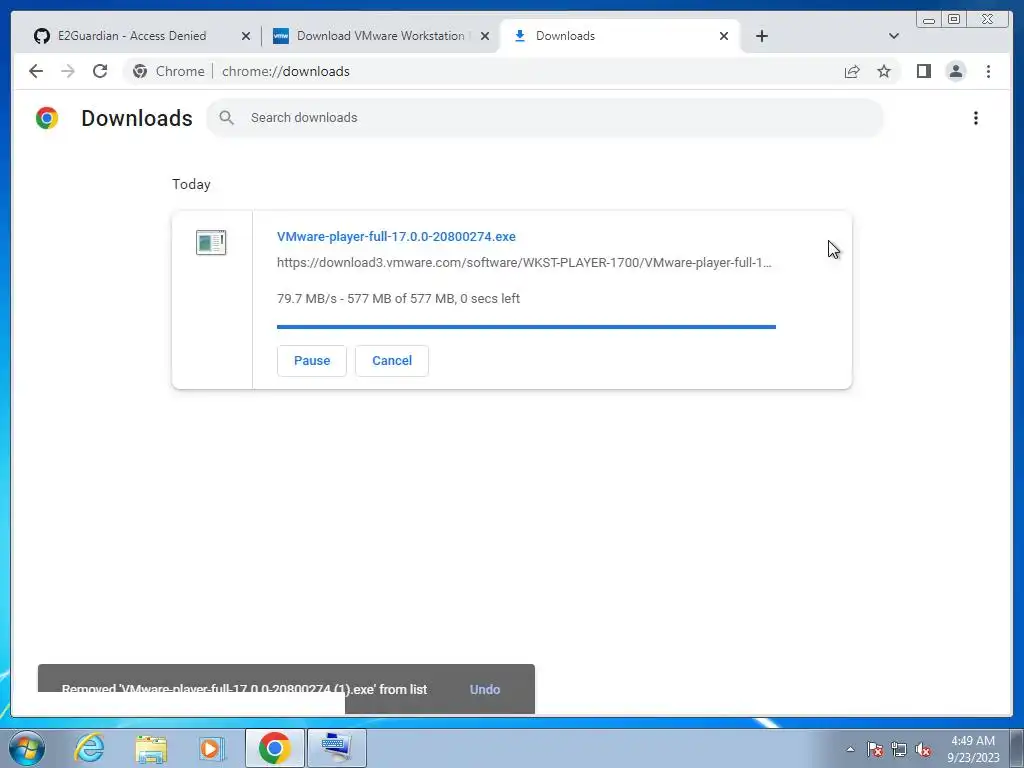Click the Chrome taskbar button
Image resolution: width=1024 pixels, height=768 pixels.
point(274,748)
